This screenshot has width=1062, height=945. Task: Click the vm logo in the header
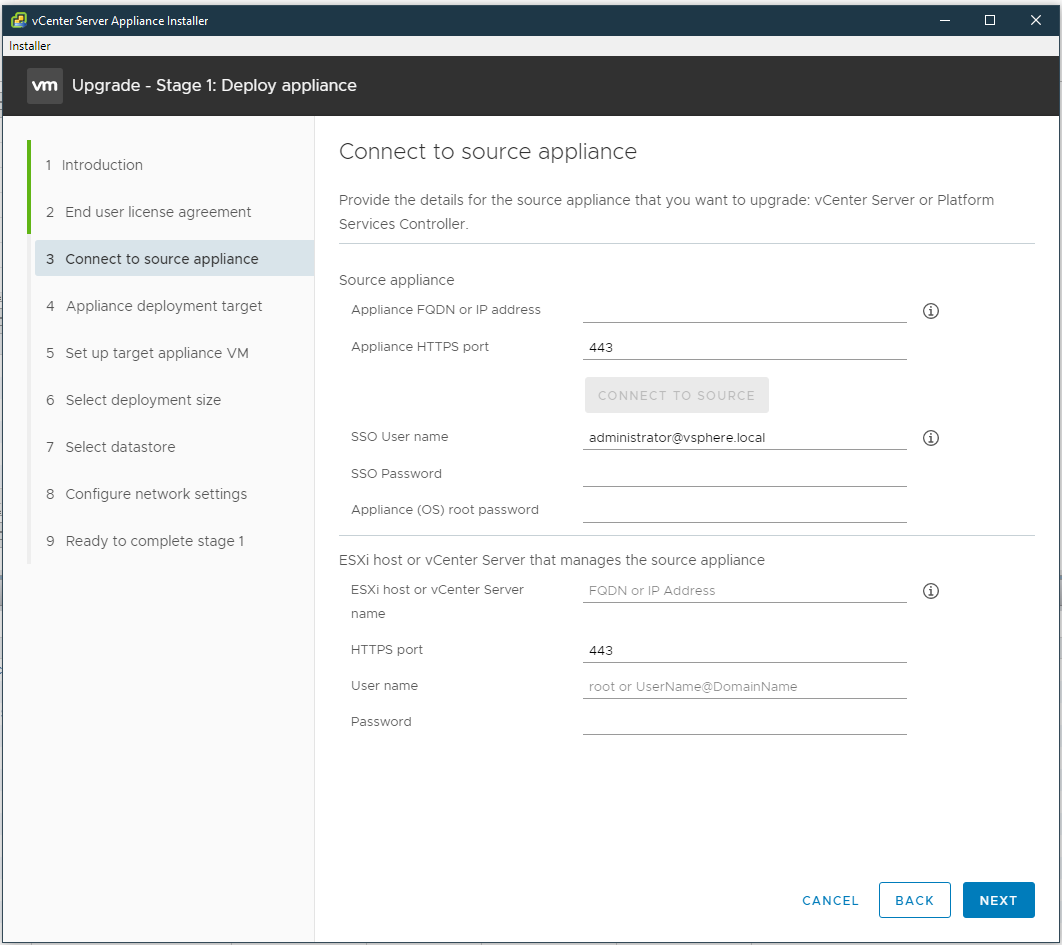[44, 85]
